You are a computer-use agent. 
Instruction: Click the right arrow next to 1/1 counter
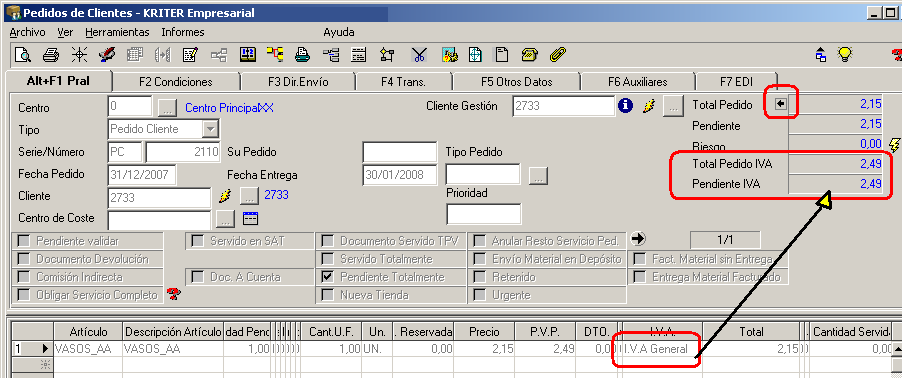click(x=638, y=239)
